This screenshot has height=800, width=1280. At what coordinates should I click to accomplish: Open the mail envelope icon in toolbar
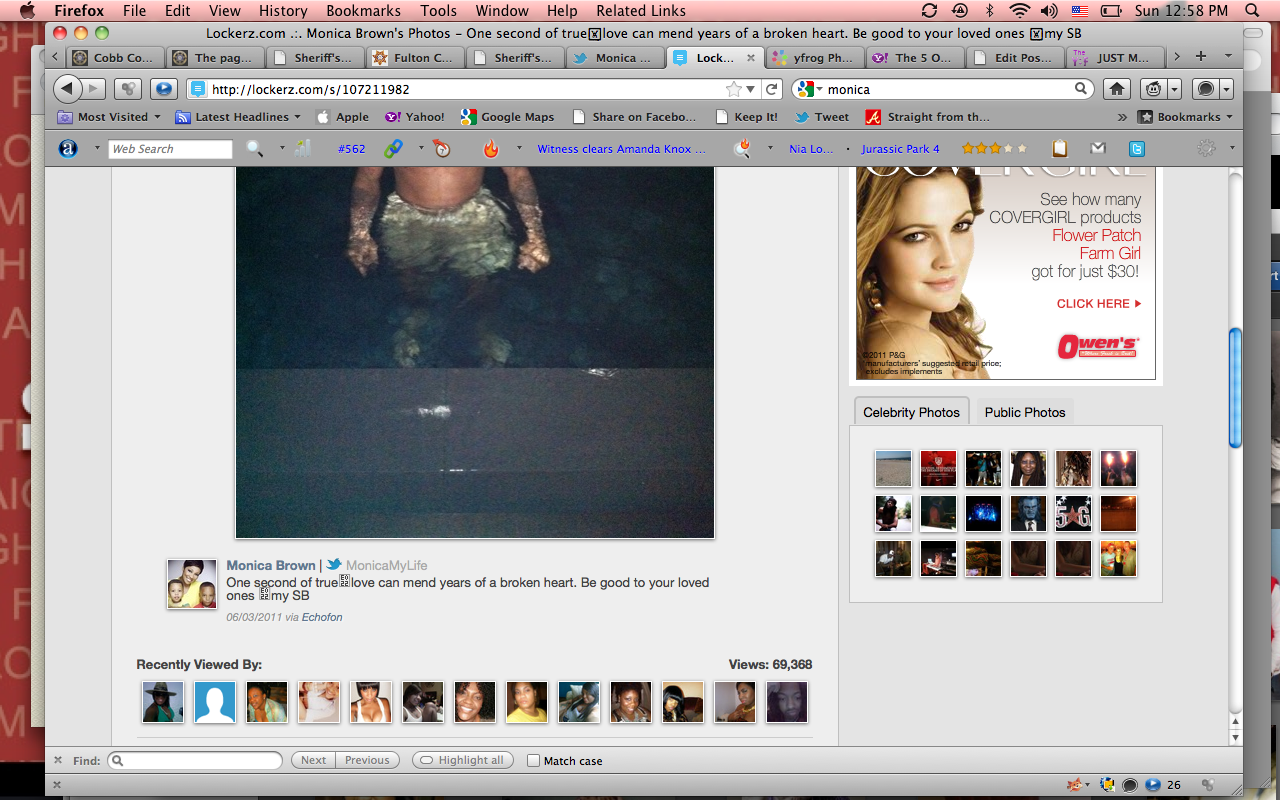tap(1098, 149)
